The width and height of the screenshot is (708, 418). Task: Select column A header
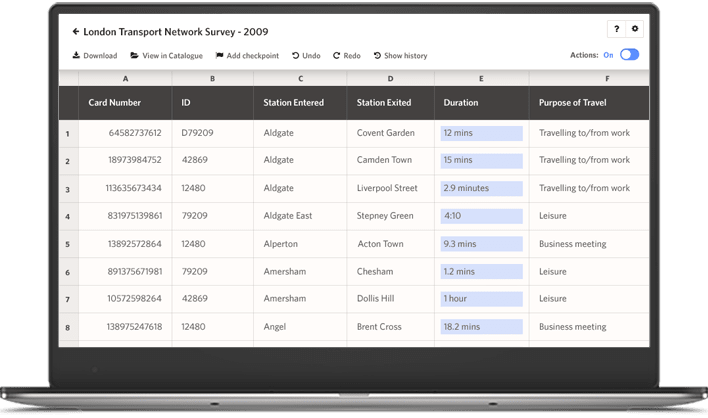(125, 79)
